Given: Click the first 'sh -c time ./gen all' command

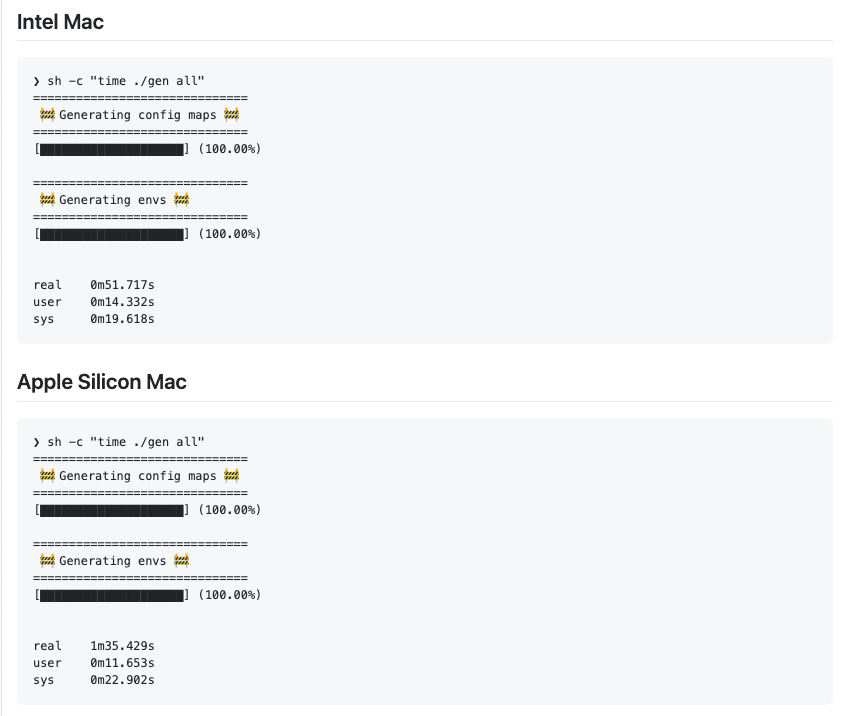Looking at the screenshot, I should (125, 81).
